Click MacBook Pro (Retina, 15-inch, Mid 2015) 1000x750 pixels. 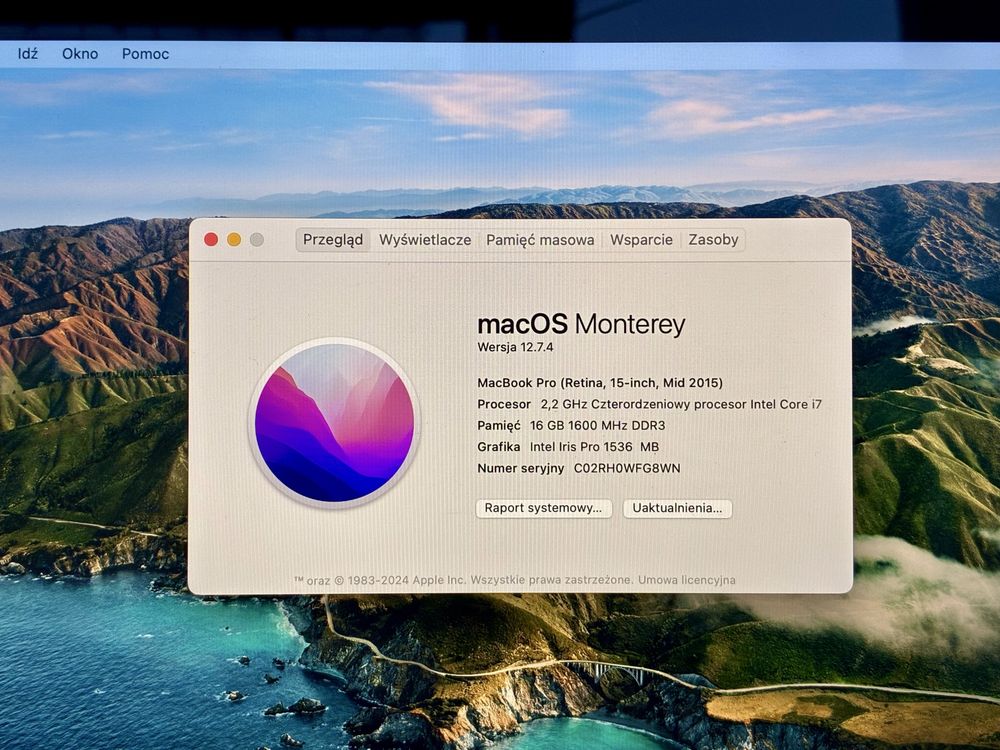click(600, 383)
